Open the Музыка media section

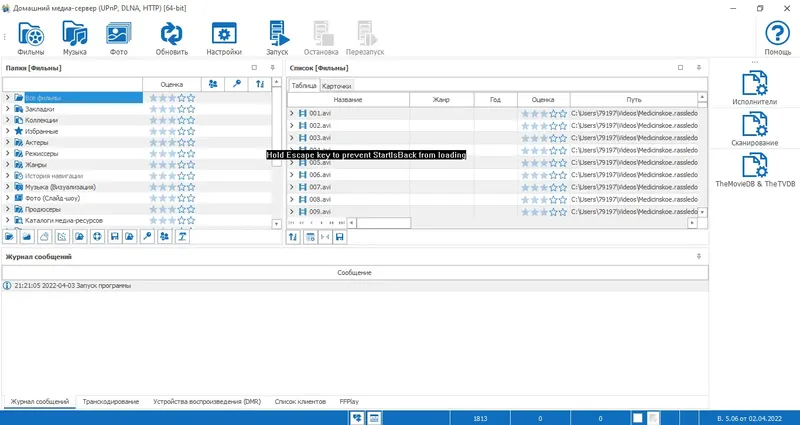pyautogui.click(x=74, y=38)
